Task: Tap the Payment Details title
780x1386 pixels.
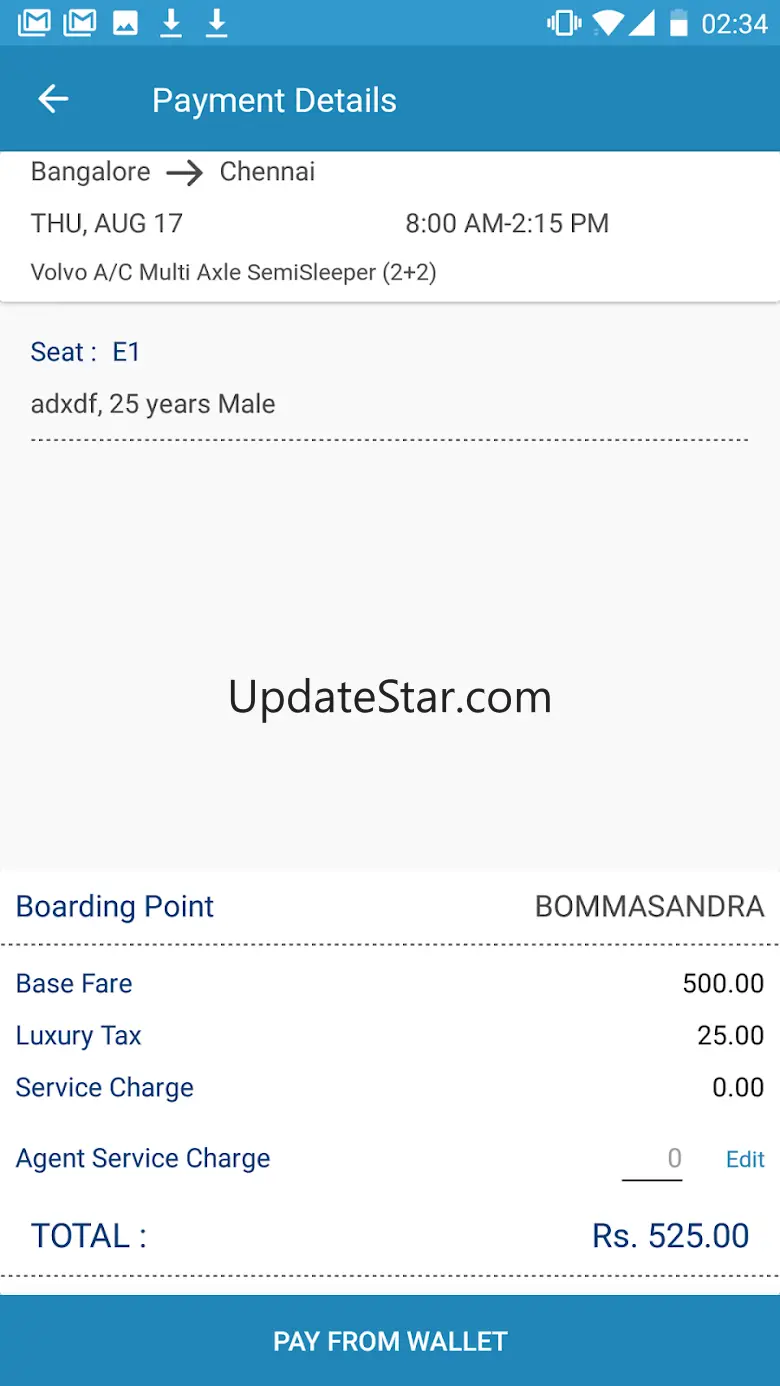Action: (274, 100)
